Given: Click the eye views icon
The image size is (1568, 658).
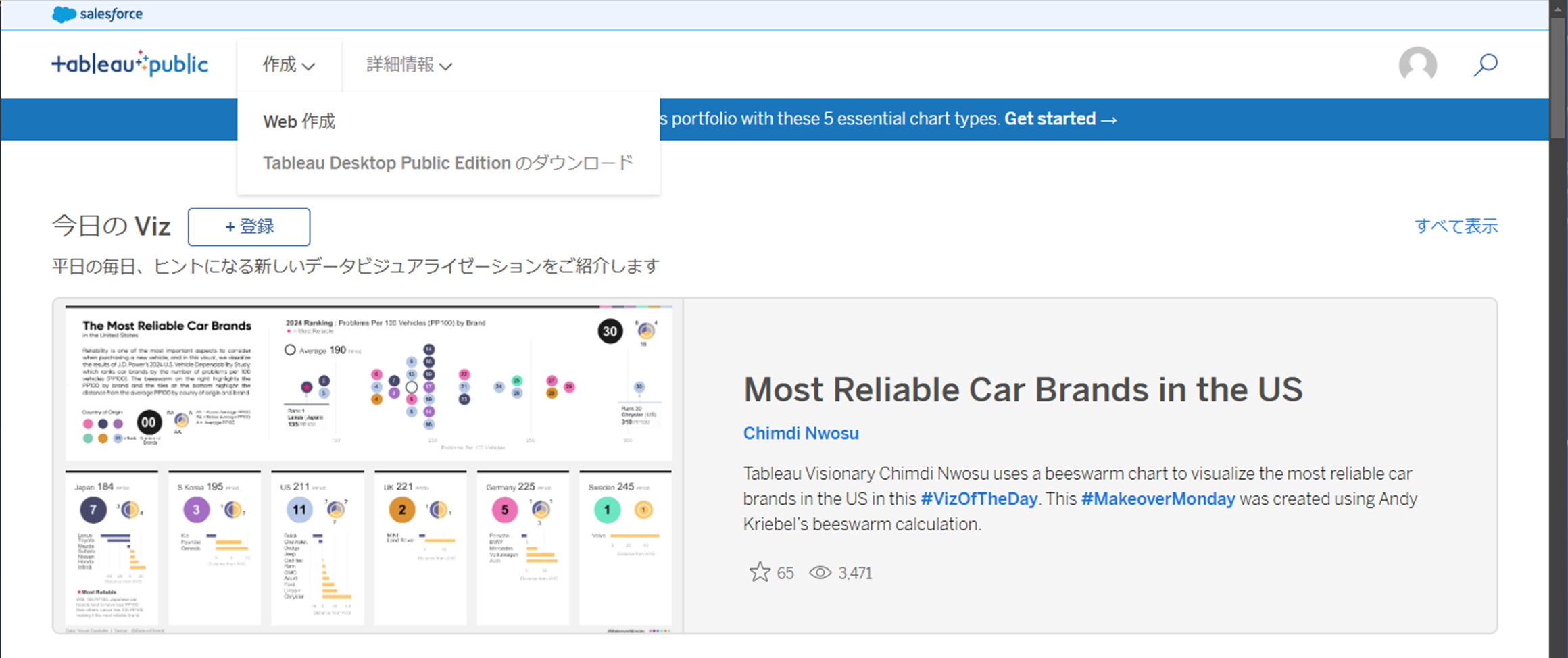Looking at the screenshot, I should pyautogui.click(x=820, y=573).
